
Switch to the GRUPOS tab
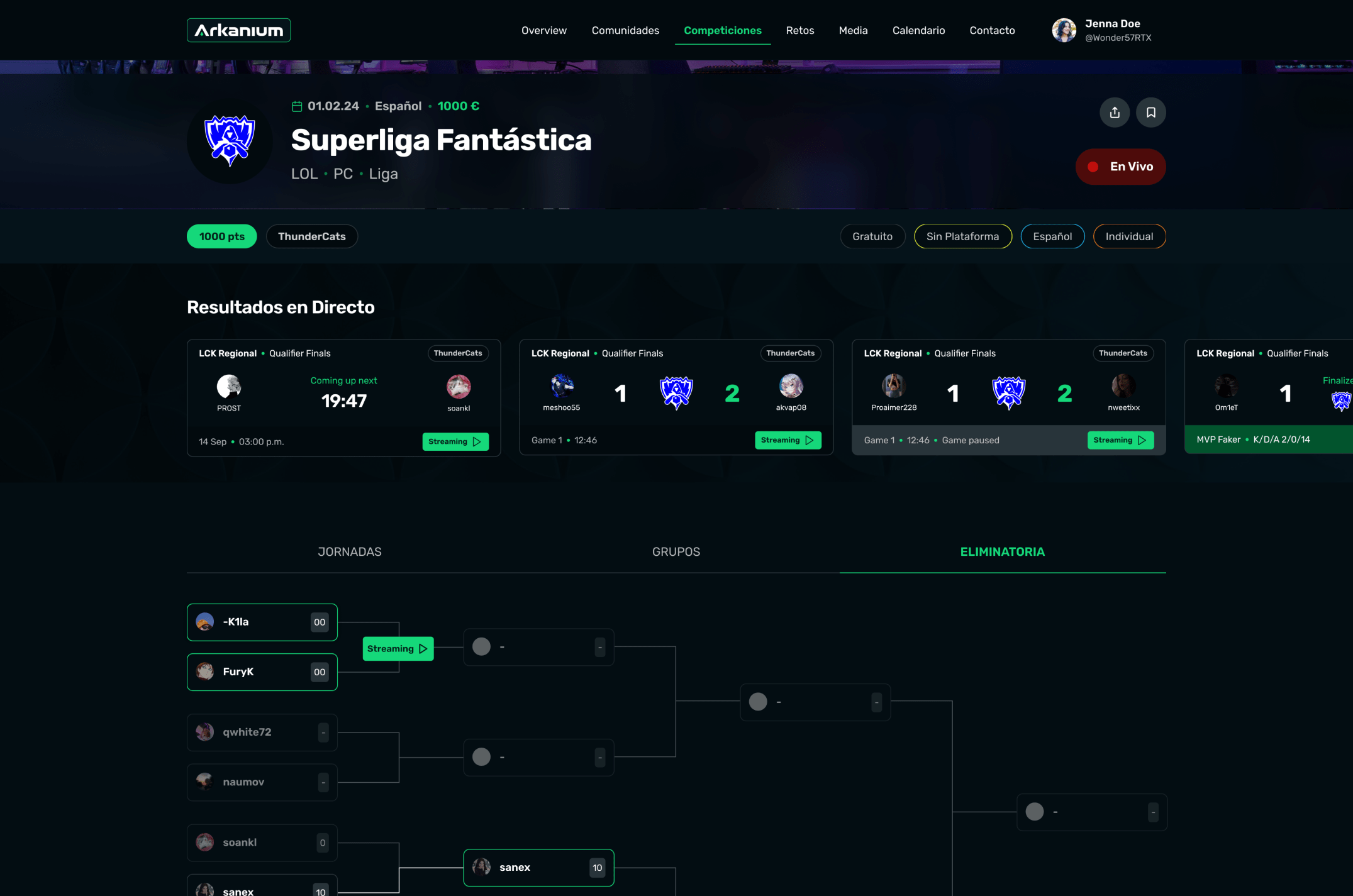[x=676, y=551]
